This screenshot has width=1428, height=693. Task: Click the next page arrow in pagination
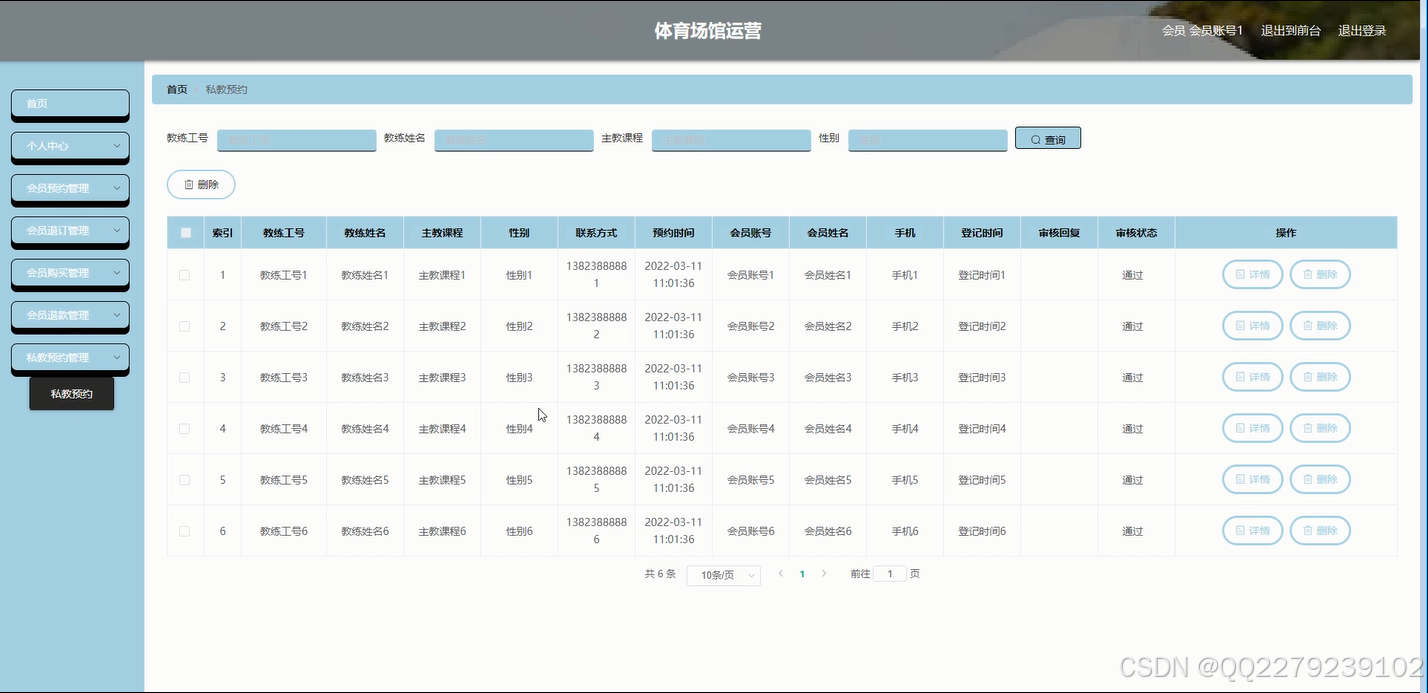pos(823,574)
